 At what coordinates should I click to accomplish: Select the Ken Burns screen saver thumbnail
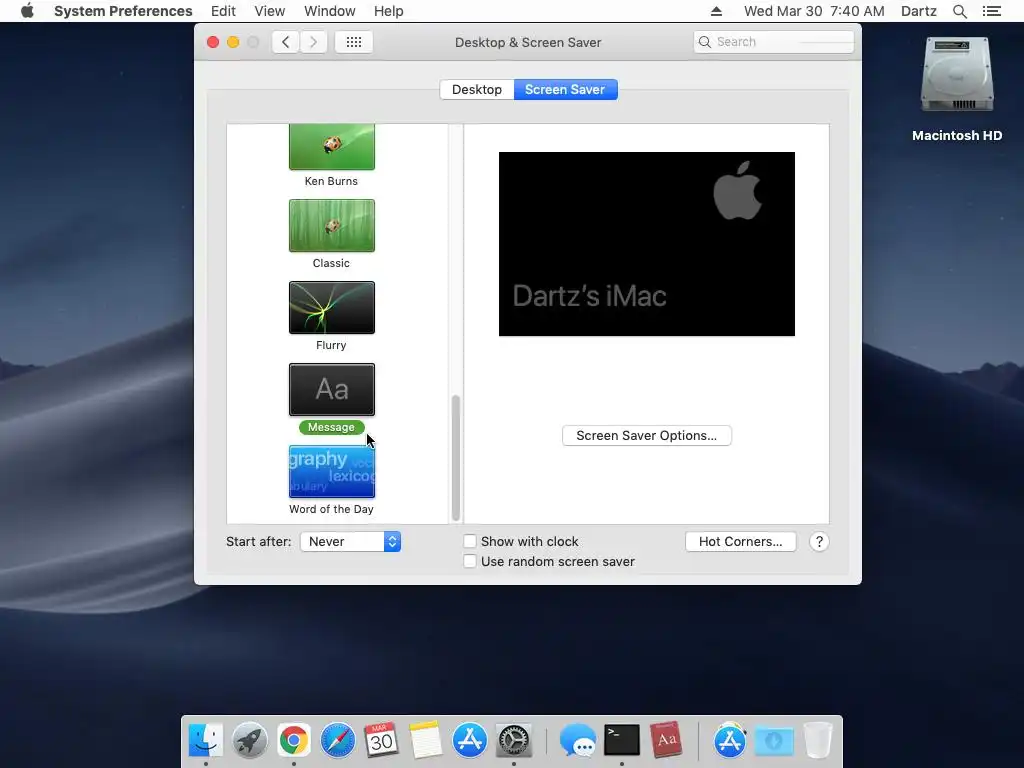coord(332,147)
